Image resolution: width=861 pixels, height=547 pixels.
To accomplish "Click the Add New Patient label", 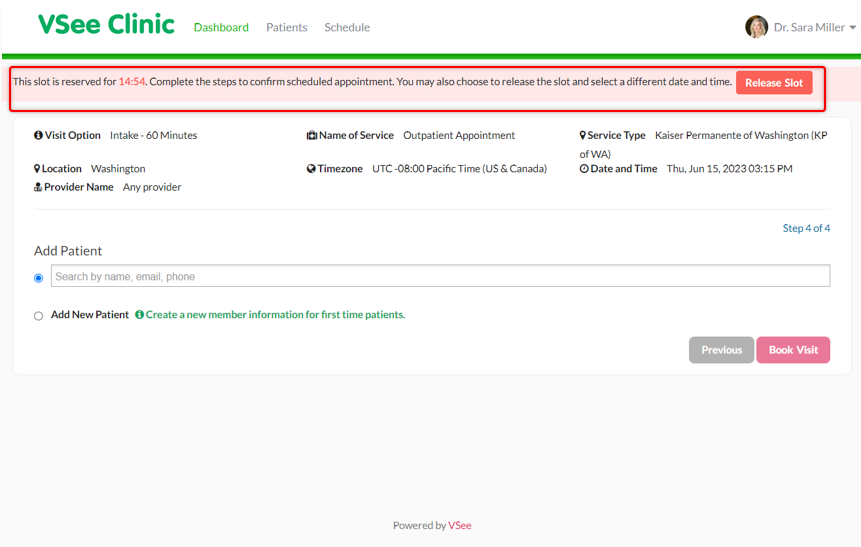I will (90, 315).
